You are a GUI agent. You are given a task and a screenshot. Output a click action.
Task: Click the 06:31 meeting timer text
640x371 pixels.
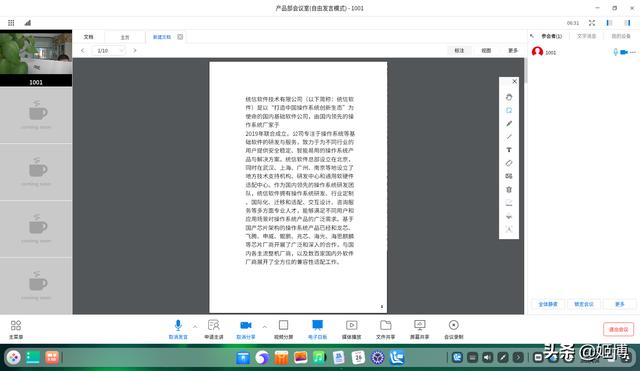point(573,23)
